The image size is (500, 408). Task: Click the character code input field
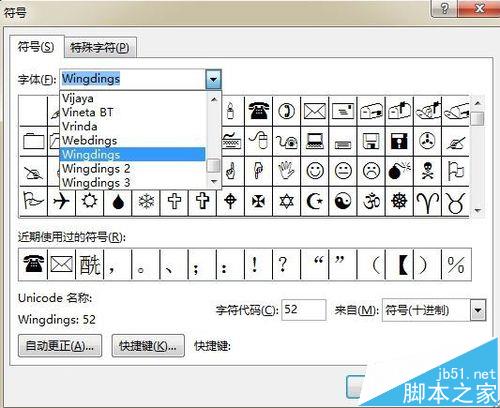pos(304,310)
